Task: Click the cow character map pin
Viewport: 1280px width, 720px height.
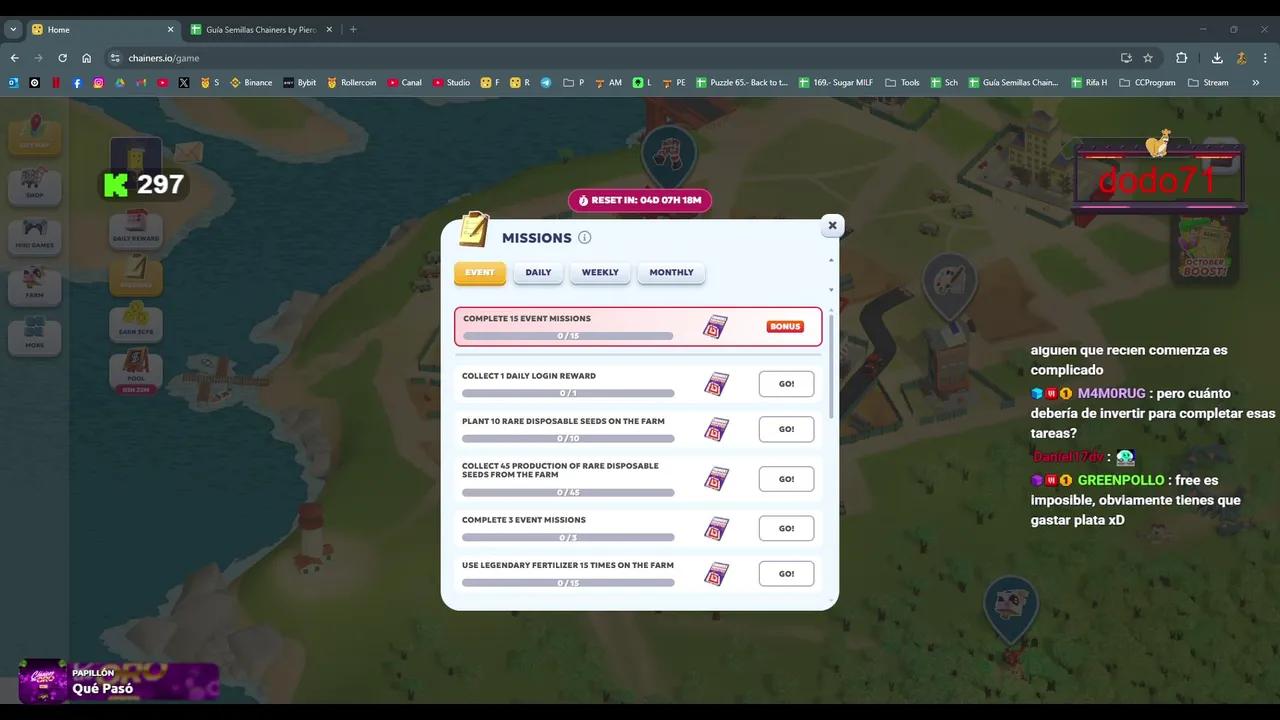Action: pyautogui.click(x=1010, y=607)
